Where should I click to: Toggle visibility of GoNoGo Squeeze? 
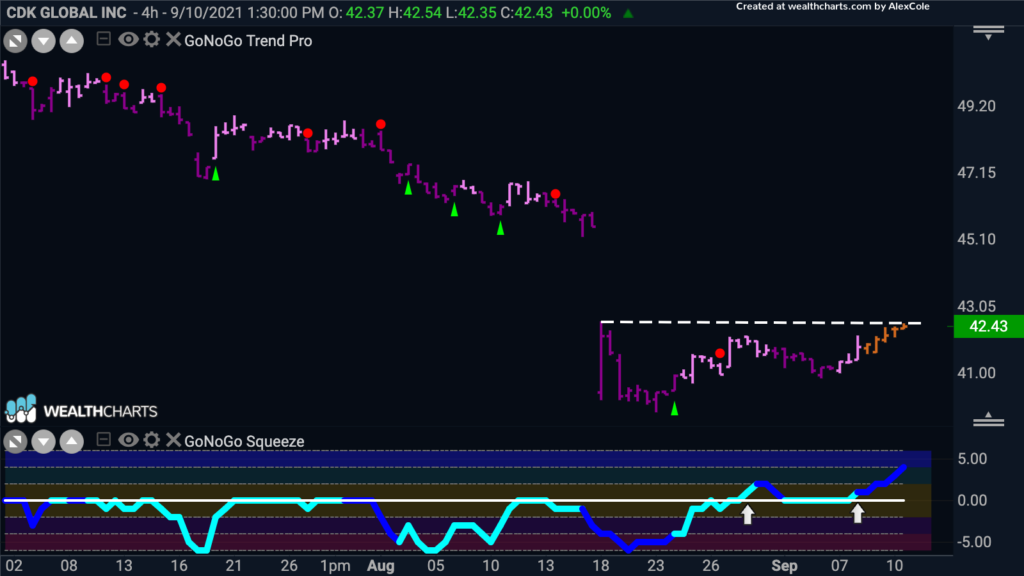128,440
